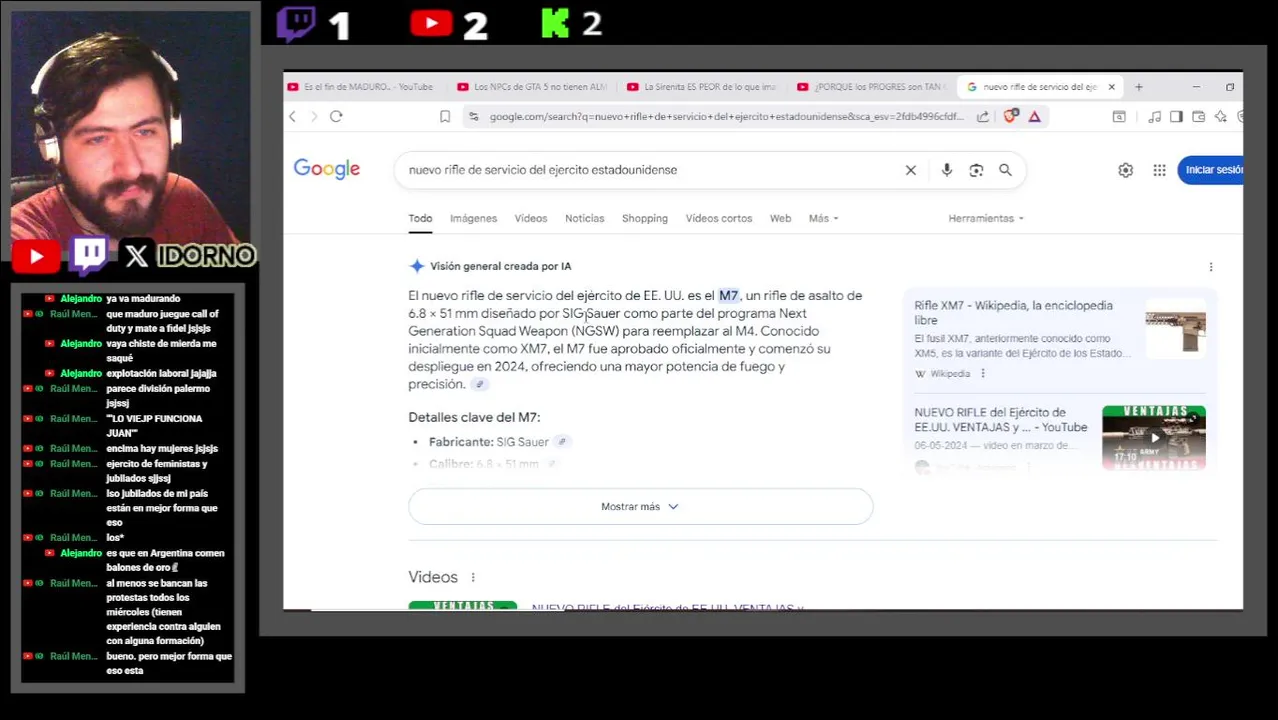Open 'NUEVO RIFLE del Ejército de EE.UU.' YouTube source
Image resolution: width=1278 pixels, height=720 pixels.
[1000, 420]
